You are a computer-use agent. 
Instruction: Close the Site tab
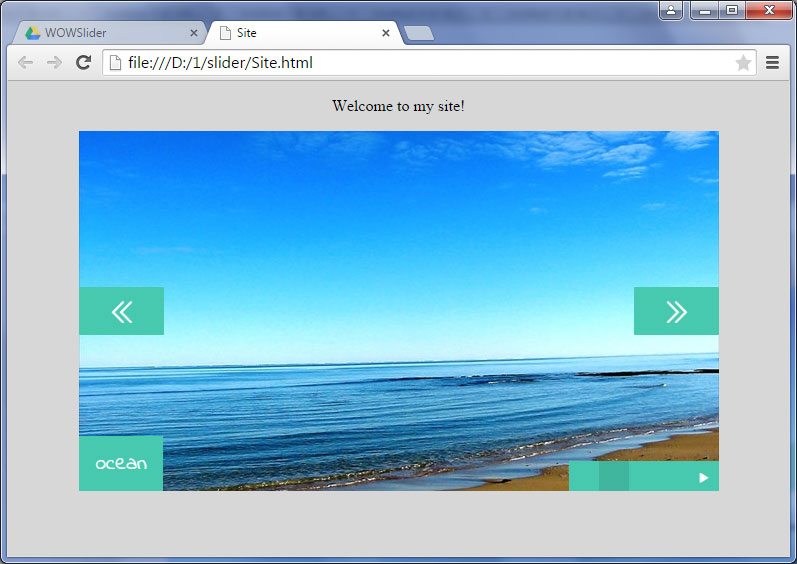(386, 33)
